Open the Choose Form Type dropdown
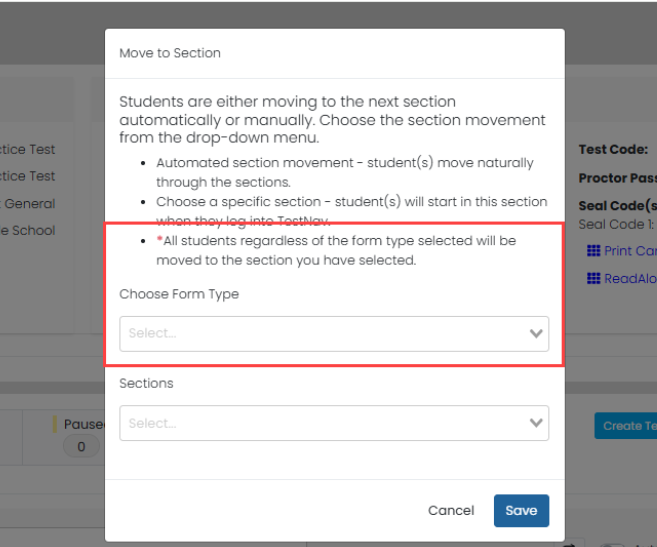The image size is (657, 547). tap(334, 334)
